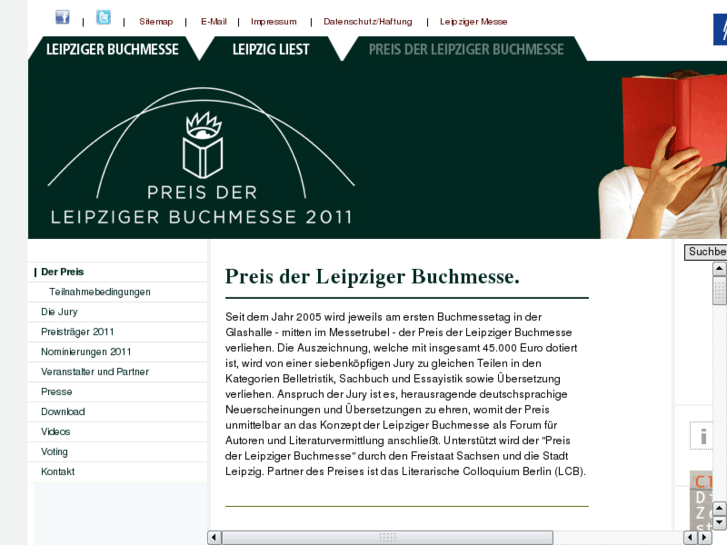Open the Sitemap link
This screenshot has height=545, width=727.
coord(156,22)
